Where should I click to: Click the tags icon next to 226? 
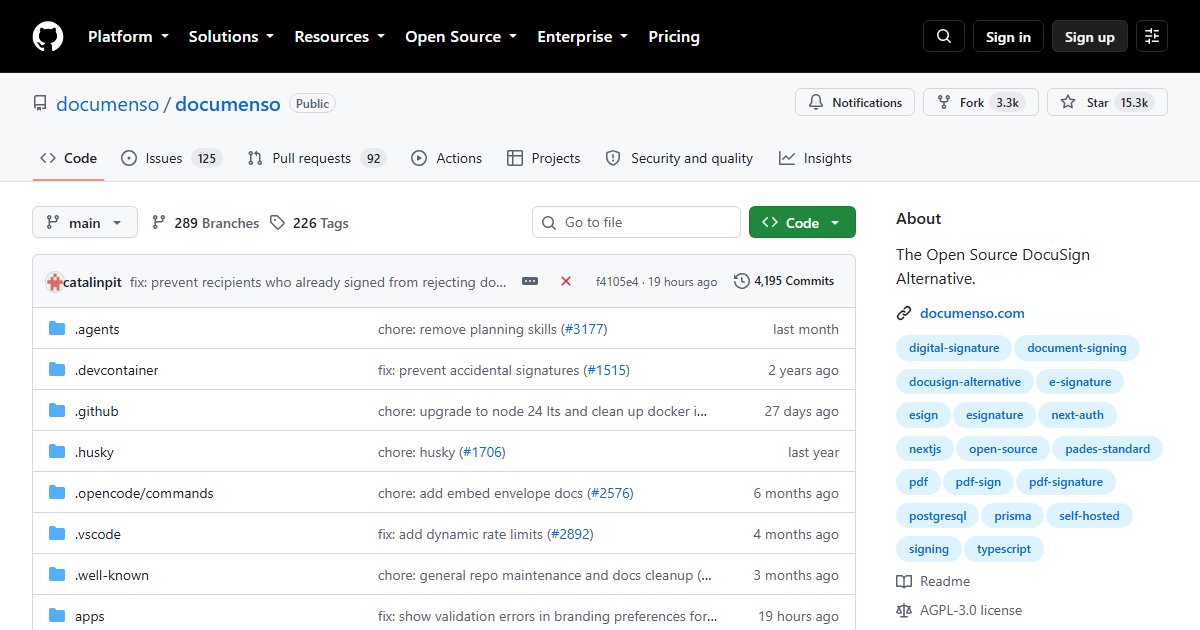coord(277,223)
